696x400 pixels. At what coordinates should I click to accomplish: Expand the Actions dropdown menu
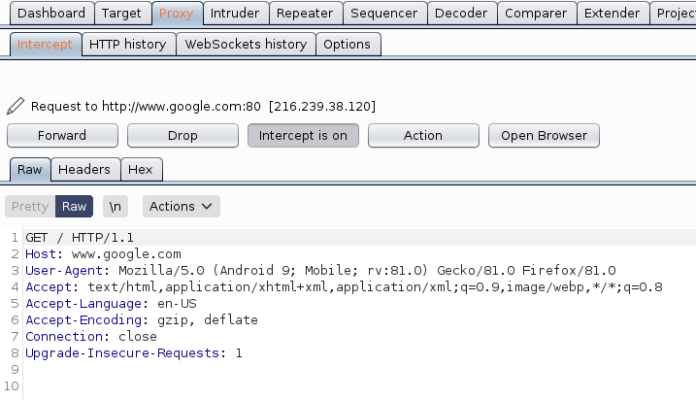pos(181,206)
